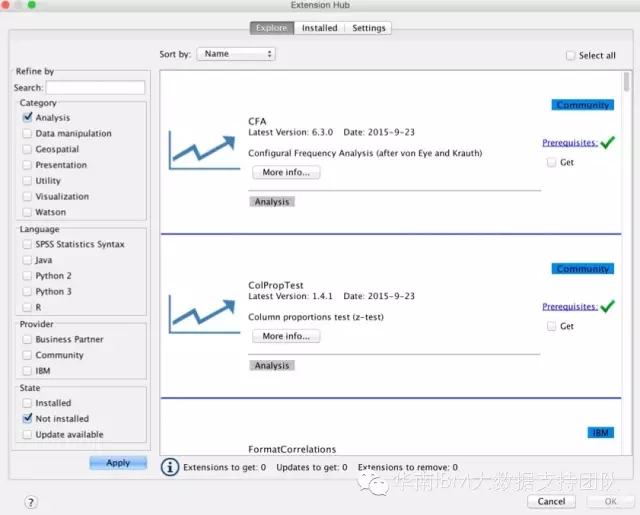Switch to the Explore tab
Viewport: 640px width, 515px height.
(272, 28)
